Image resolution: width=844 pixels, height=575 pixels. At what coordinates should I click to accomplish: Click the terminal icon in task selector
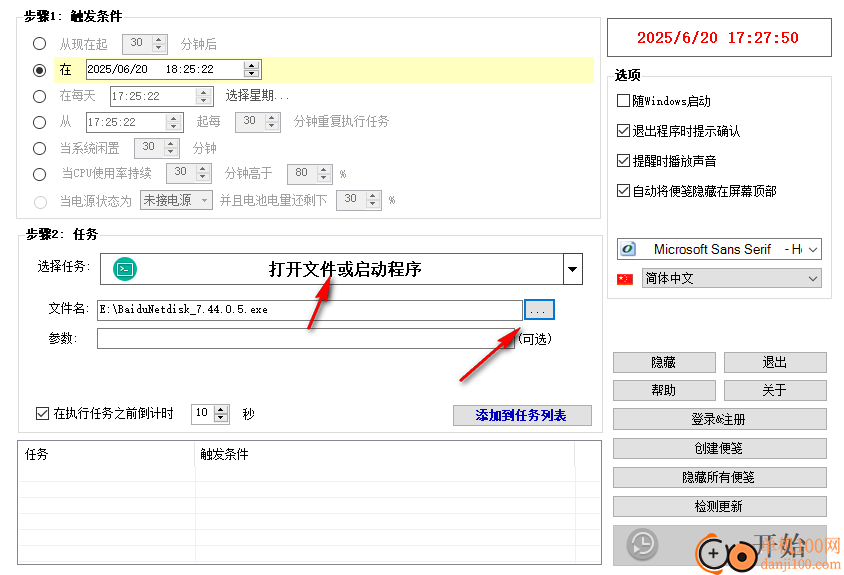point(125,269)
